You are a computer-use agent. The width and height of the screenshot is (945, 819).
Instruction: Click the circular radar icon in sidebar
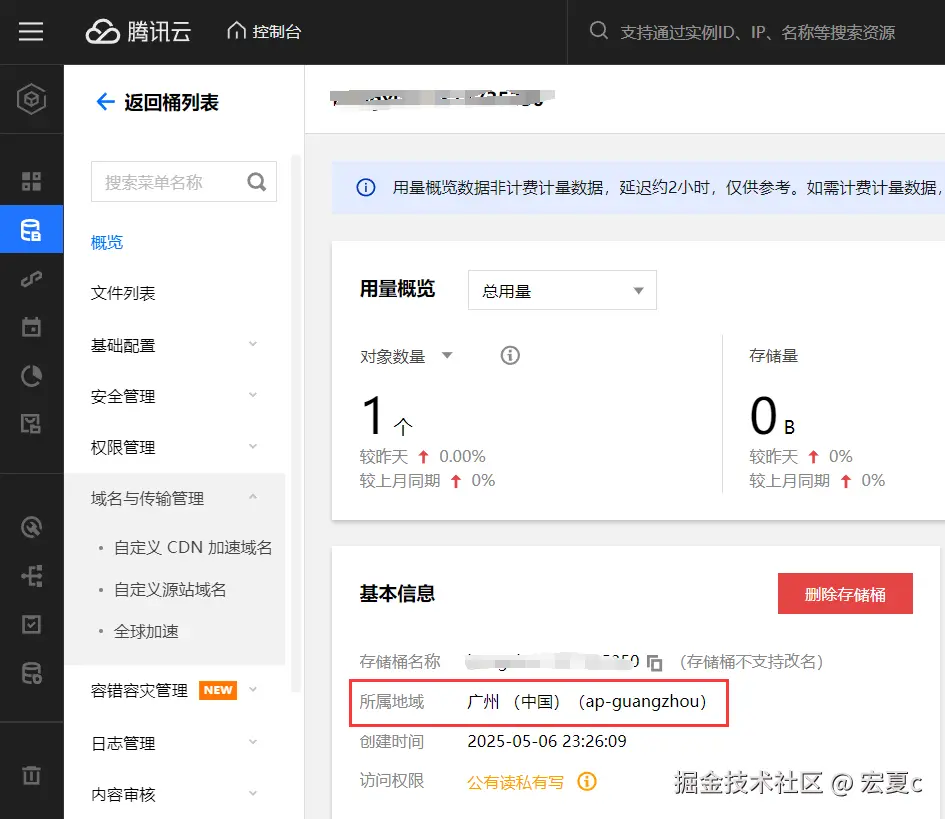[x=31, y=527]
